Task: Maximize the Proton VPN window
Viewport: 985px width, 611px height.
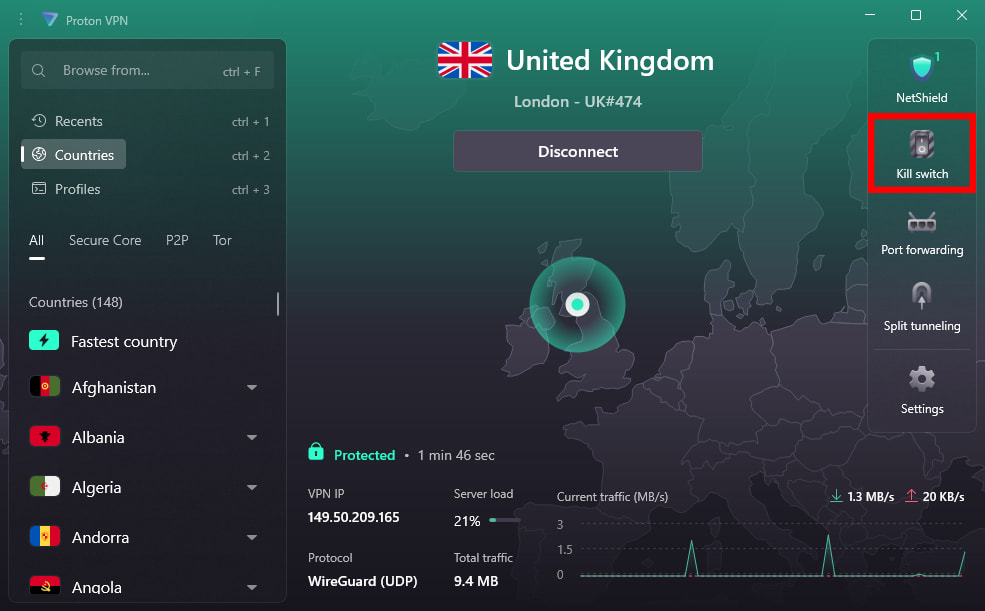Action: (916, 15)
